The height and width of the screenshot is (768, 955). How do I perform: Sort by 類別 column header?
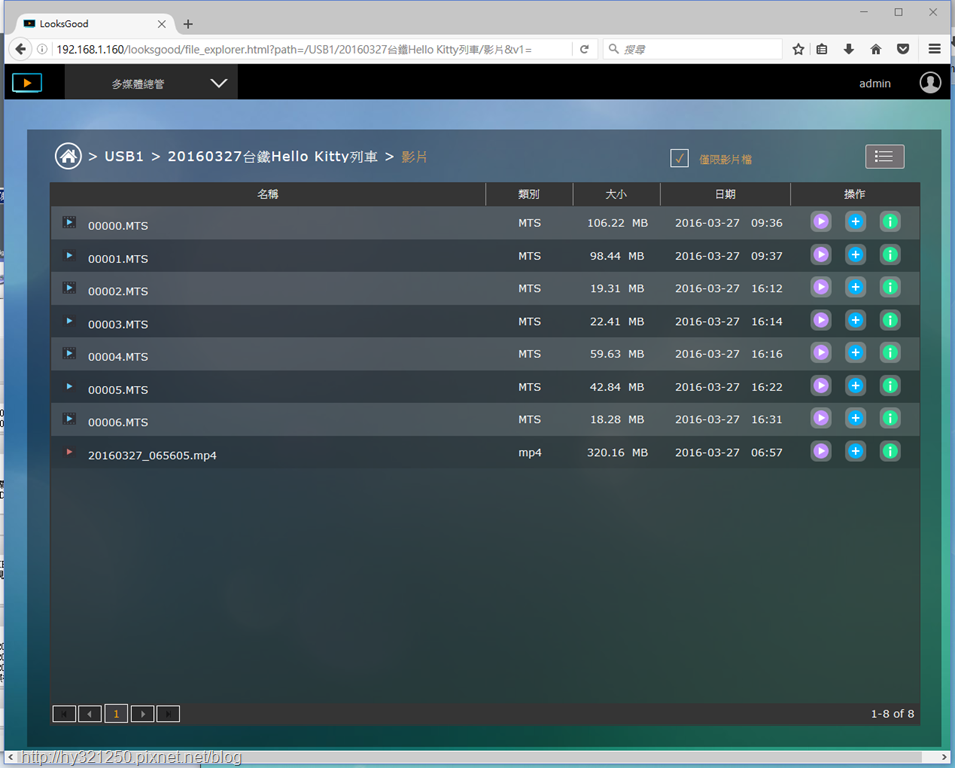click(x=529, y=194)
